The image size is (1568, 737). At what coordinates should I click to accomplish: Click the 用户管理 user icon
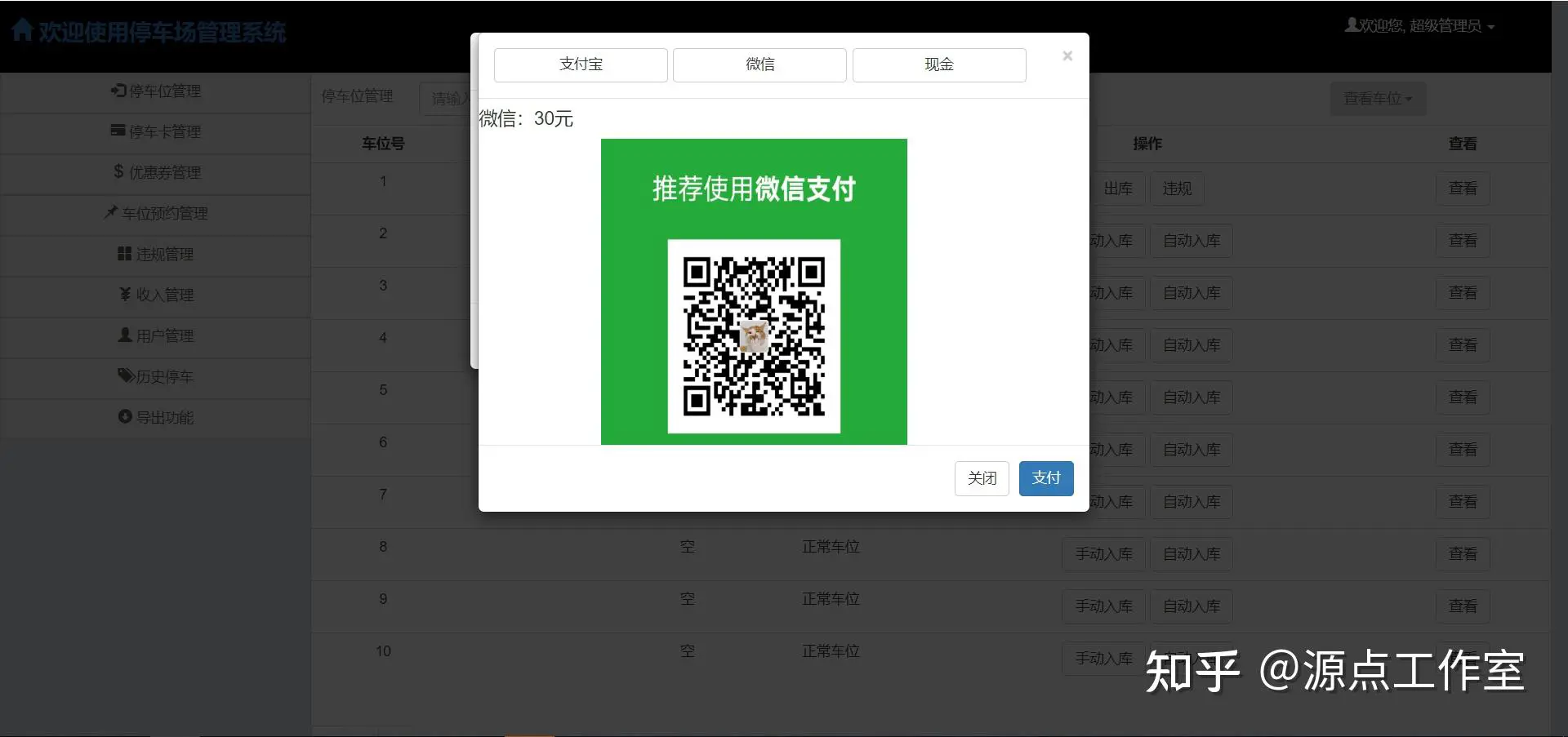click(x=125, y=335)
